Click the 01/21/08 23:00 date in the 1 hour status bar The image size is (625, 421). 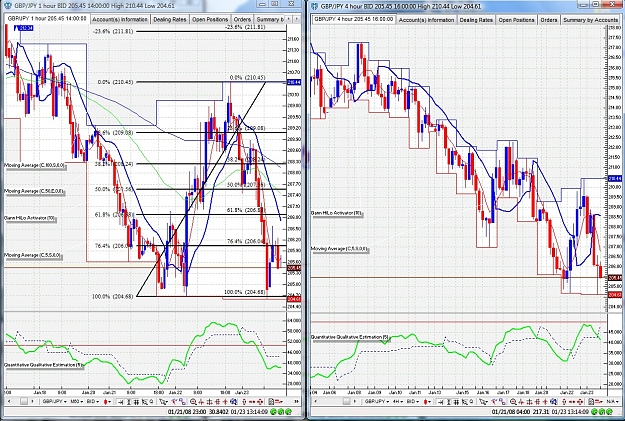(187, 412)
